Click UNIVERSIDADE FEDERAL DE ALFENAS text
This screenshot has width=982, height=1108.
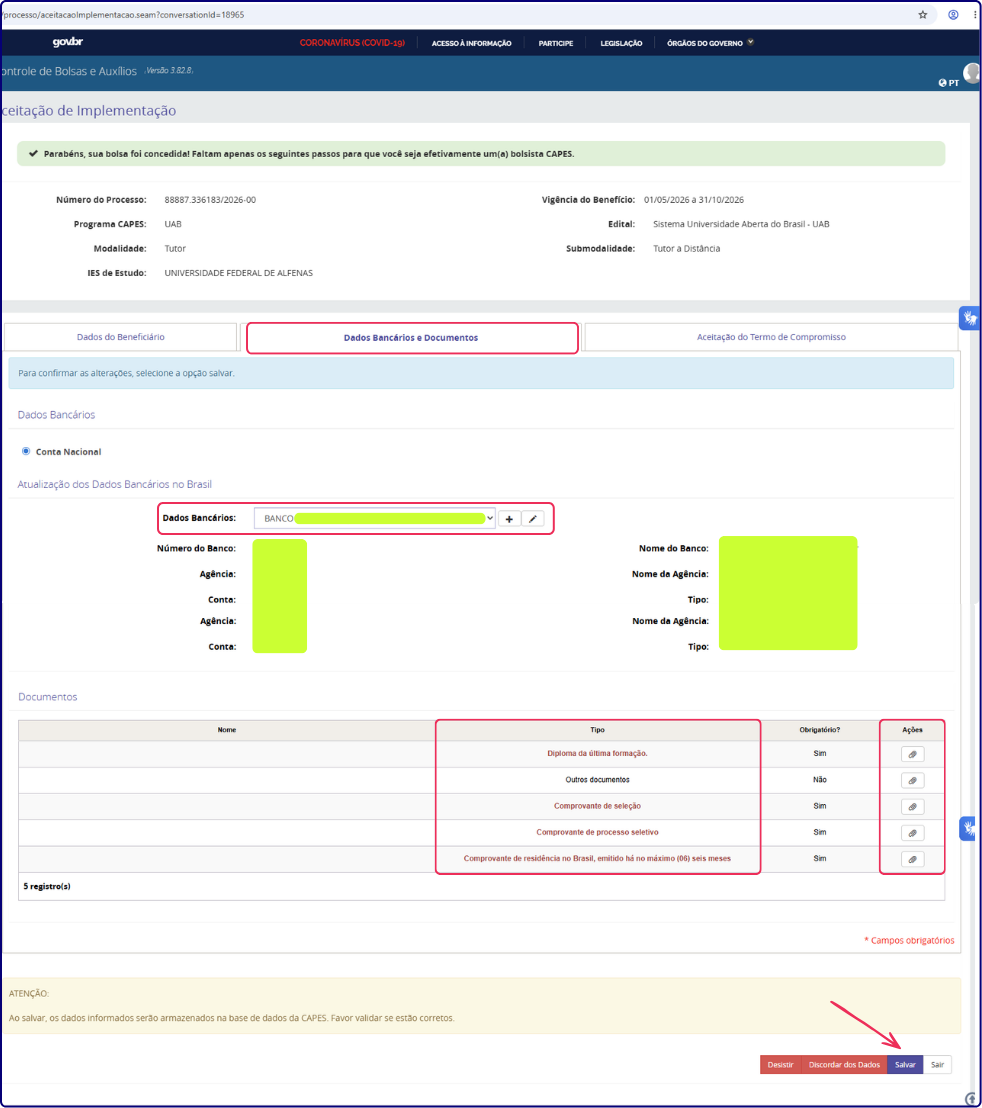pos(238,273)
